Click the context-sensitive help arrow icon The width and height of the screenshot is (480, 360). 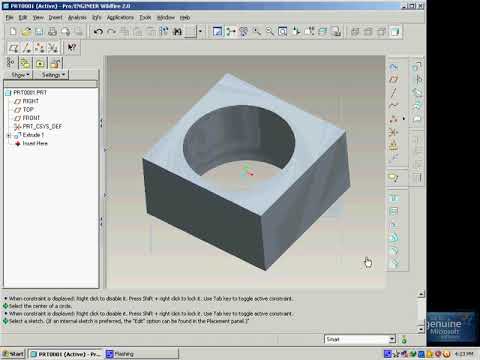pos(72,47)
